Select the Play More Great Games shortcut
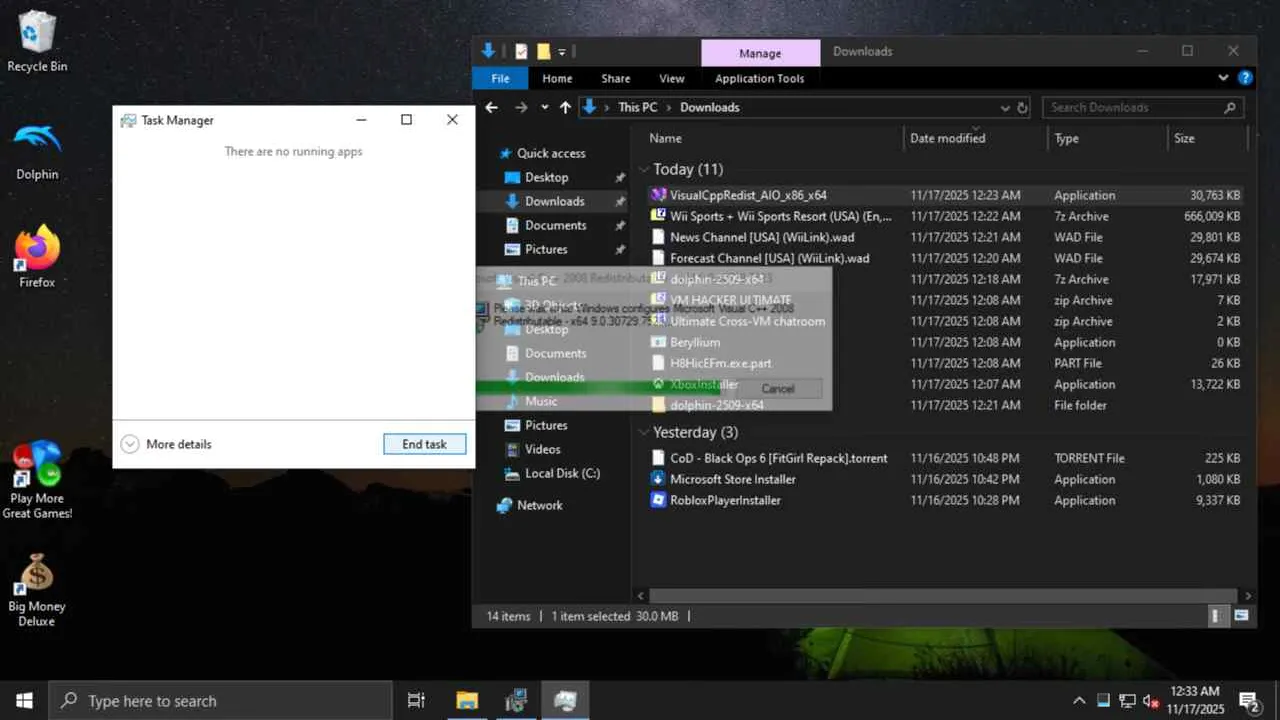The image size is (1280, 720). point(37,480)
